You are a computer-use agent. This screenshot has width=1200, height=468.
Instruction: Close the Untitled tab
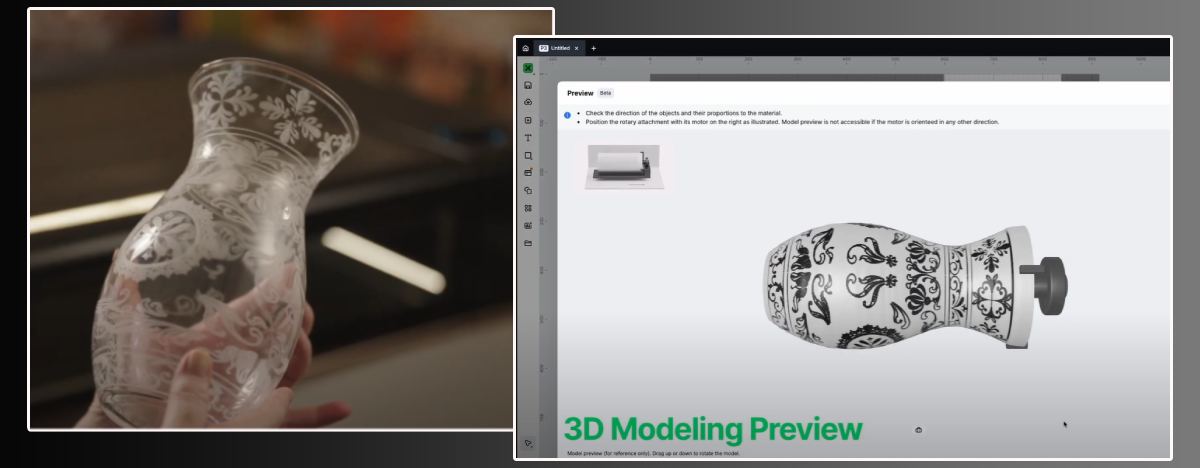click(576, 48)
